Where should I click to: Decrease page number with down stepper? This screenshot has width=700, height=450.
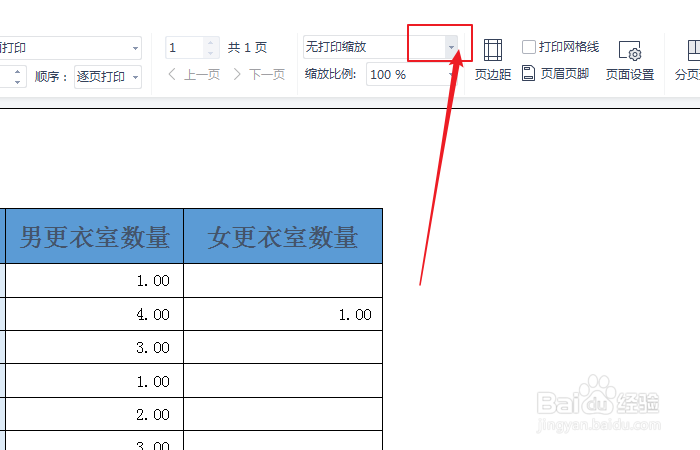(x=211, y=53)
